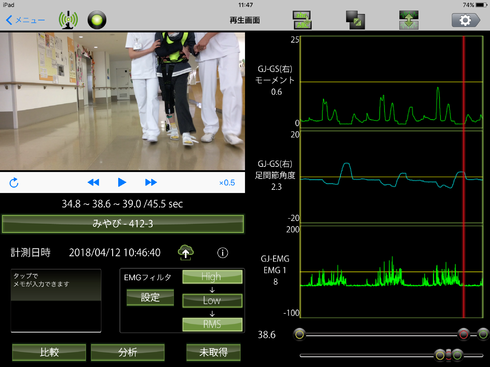
Task: Tap the red current-time slider handle
Action: coord(463,334)
